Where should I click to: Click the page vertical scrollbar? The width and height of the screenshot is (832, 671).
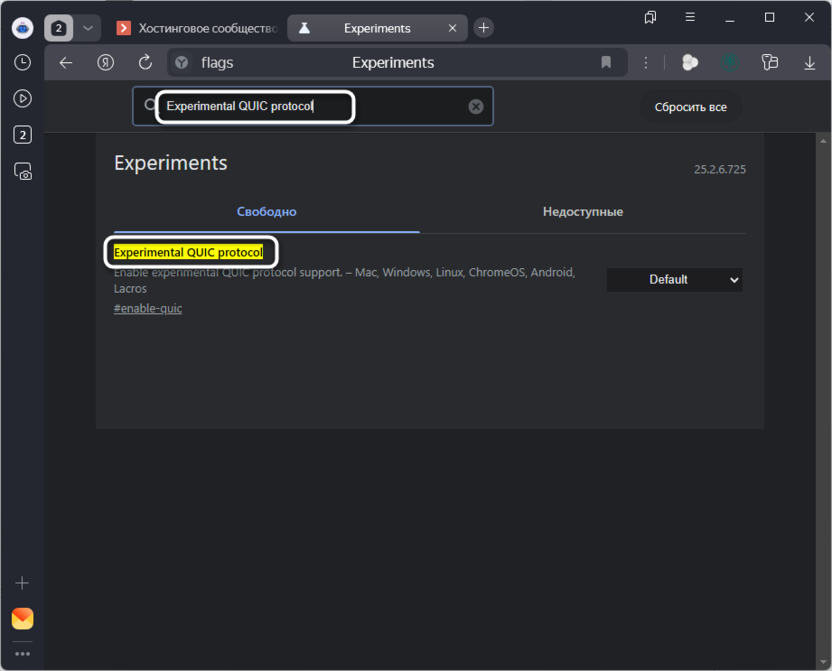point(823,400)
